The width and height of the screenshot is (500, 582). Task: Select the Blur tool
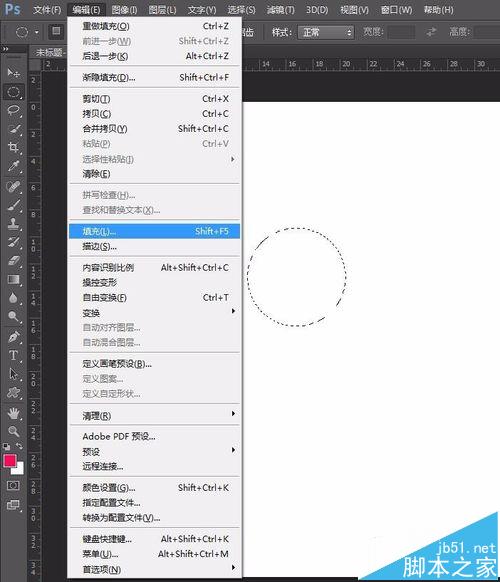(14, 298)
